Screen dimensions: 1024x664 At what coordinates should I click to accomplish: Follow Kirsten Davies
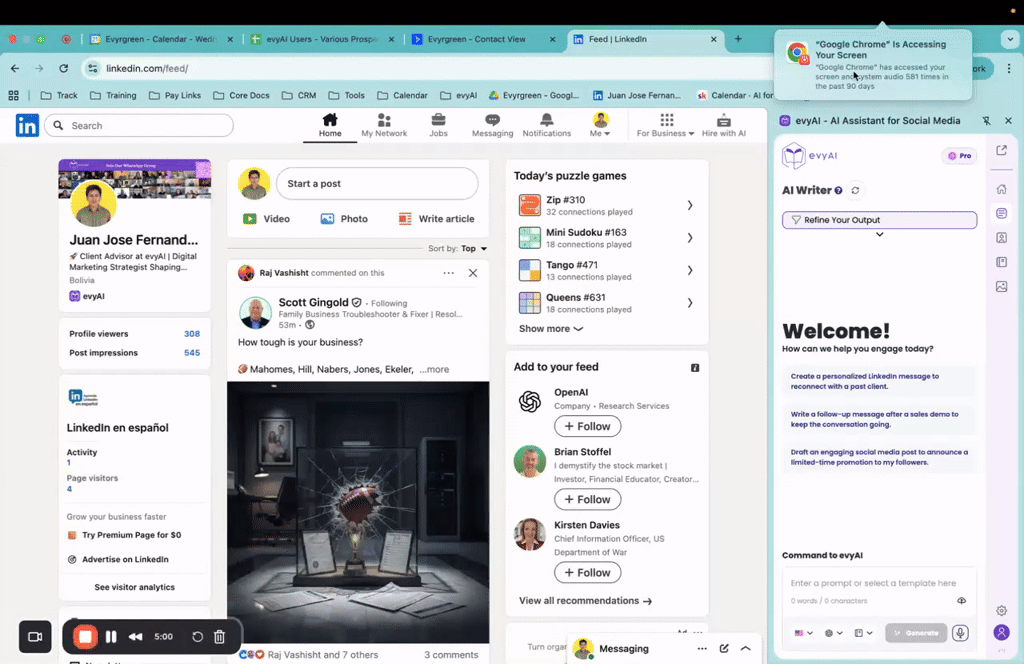click(587, 573)
